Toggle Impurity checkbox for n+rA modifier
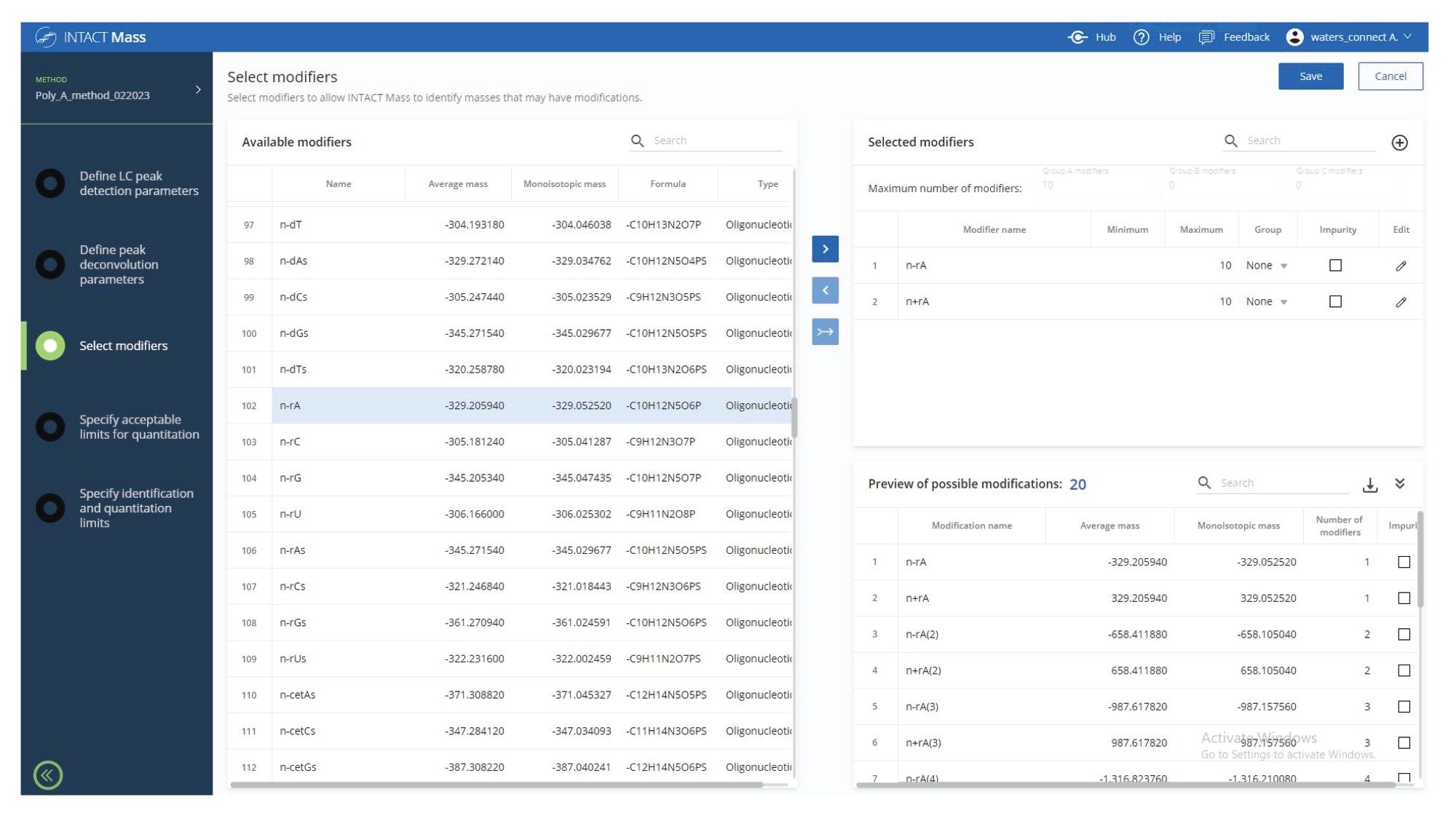The width and height of the screenshot is (1456, 821). click(1335, 301)
